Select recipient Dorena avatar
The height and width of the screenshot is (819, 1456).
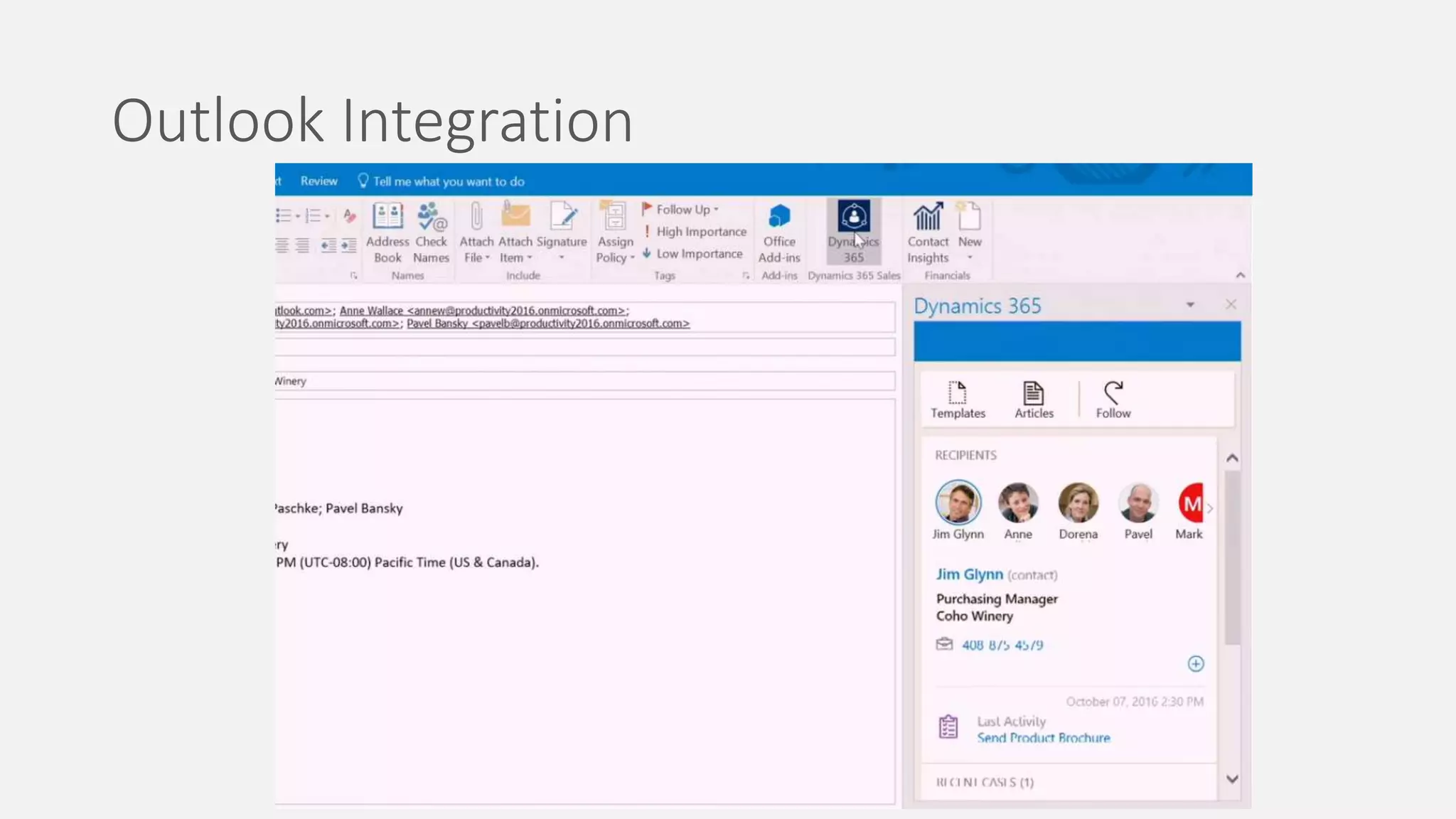pos(1078,503)
